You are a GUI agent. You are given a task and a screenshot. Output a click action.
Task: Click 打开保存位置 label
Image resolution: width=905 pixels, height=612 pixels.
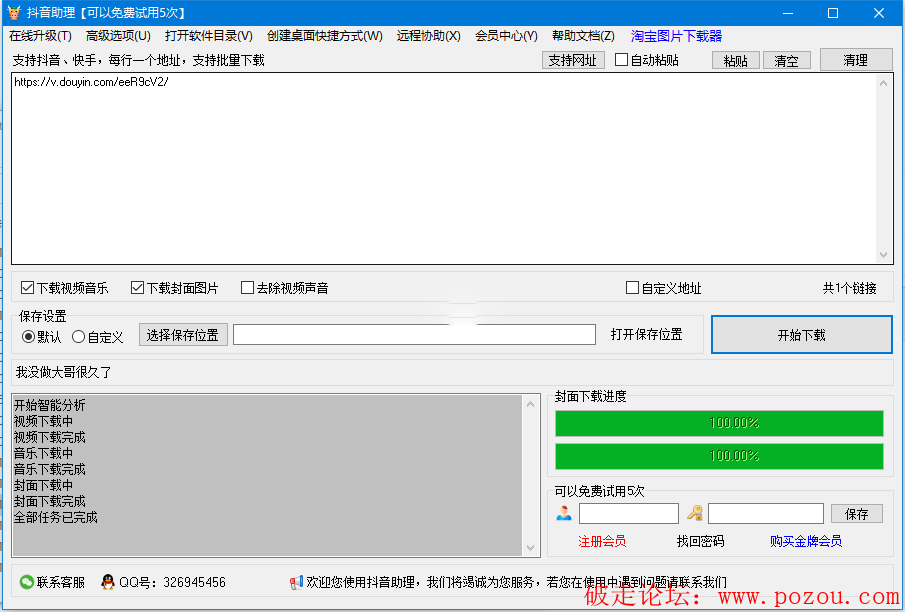click(x=646, y=334)
